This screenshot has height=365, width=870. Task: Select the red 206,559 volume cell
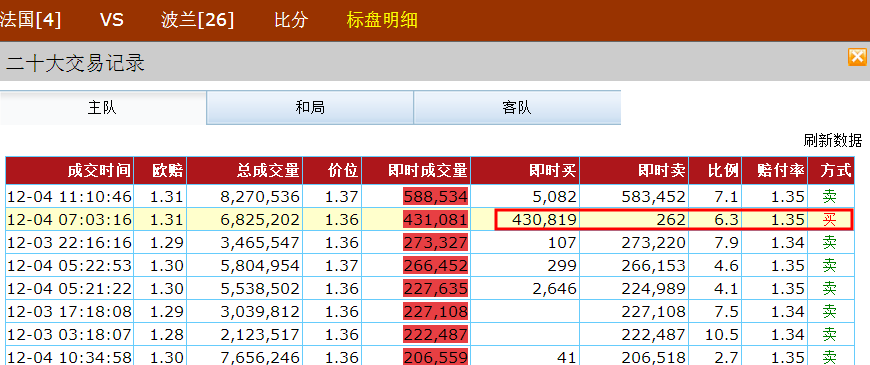(436, 357)
